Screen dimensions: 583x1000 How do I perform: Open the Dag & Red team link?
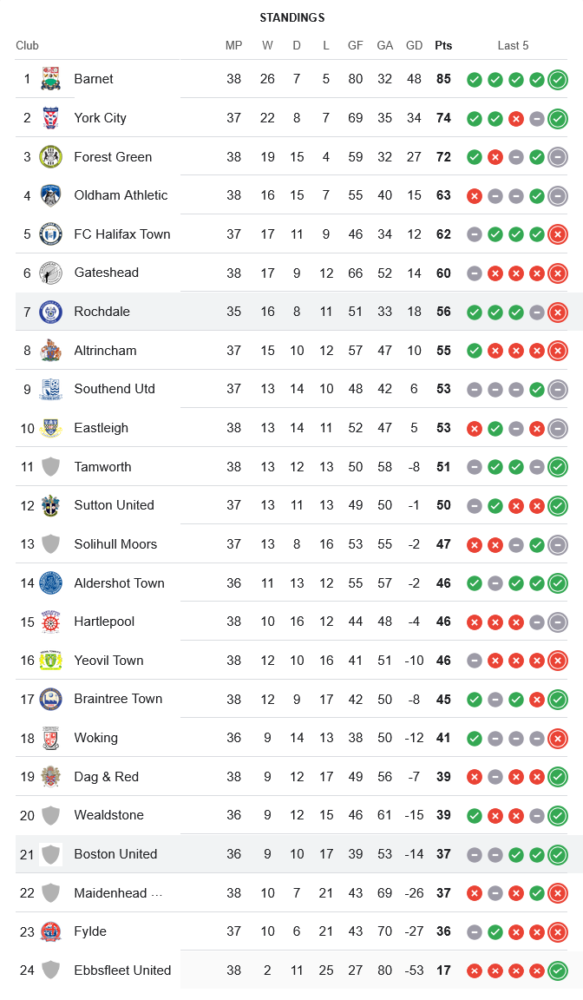click(106, 777)
